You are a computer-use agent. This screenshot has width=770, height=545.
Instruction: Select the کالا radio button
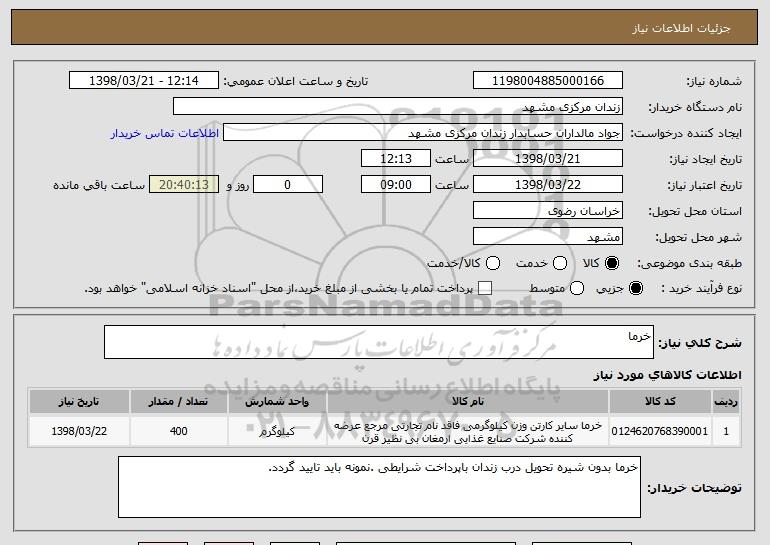[x=612, y=263]
